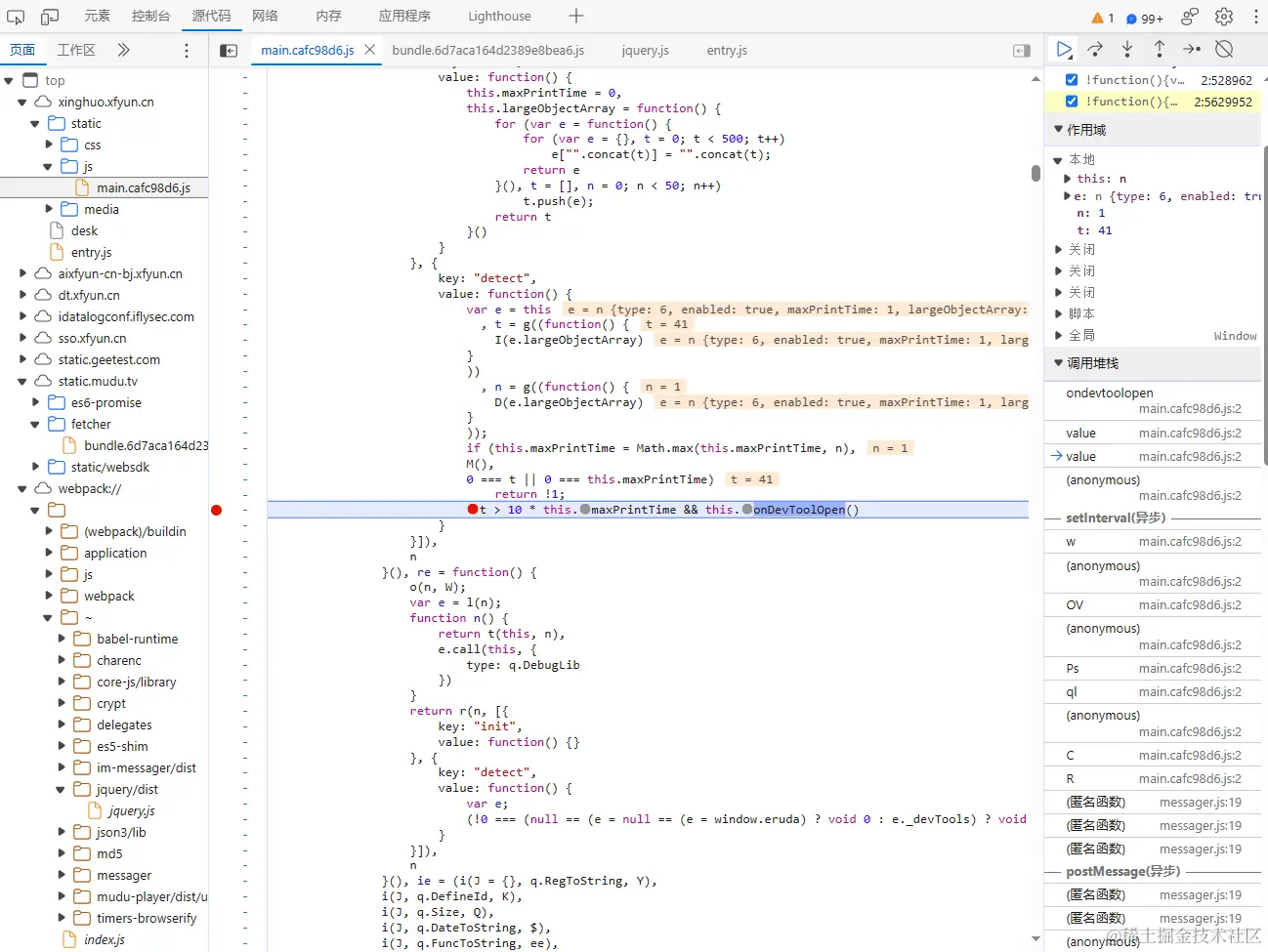Toggle the device toolbar icon
The height and width of the screenshot is (952, 1268).
point(50,17)
